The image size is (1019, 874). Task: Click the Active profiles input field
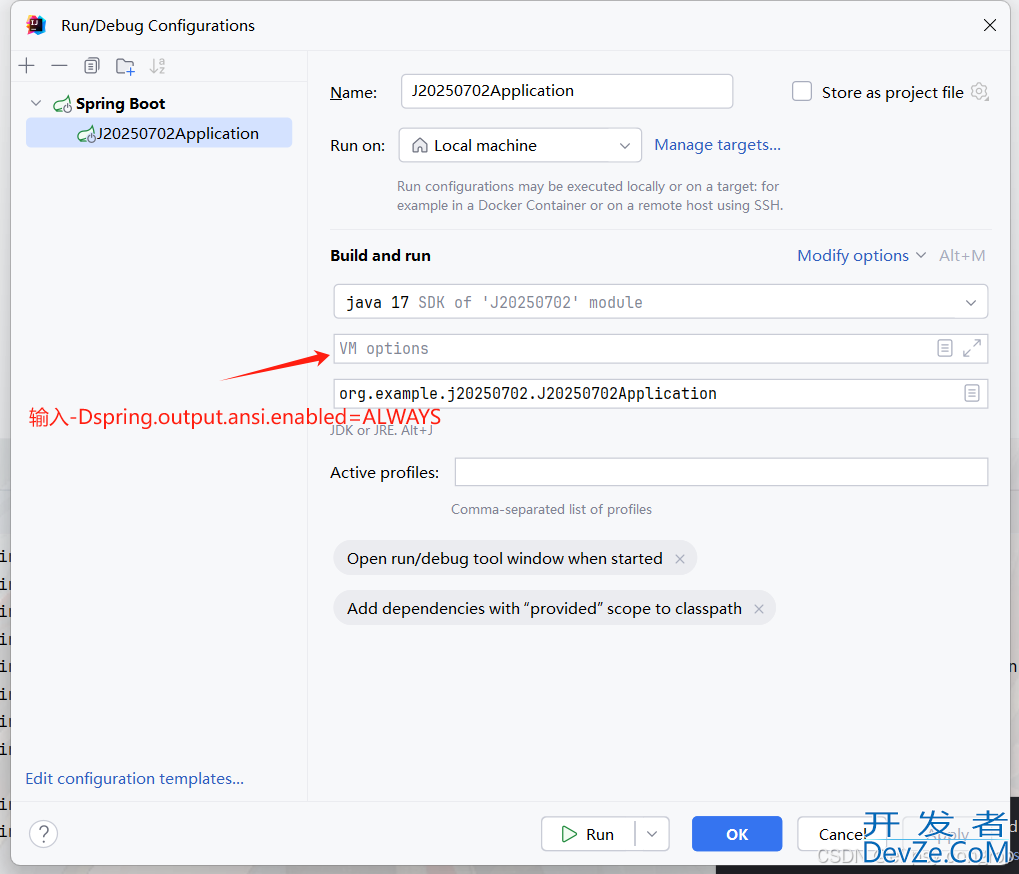coord(721,472)
